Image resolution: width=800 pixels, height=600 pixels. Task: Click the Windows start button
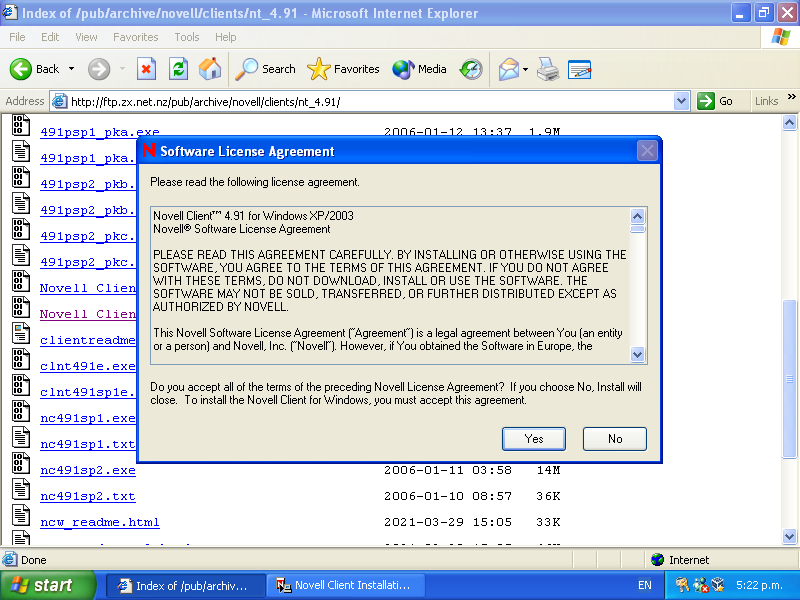[x=48, y=585]
